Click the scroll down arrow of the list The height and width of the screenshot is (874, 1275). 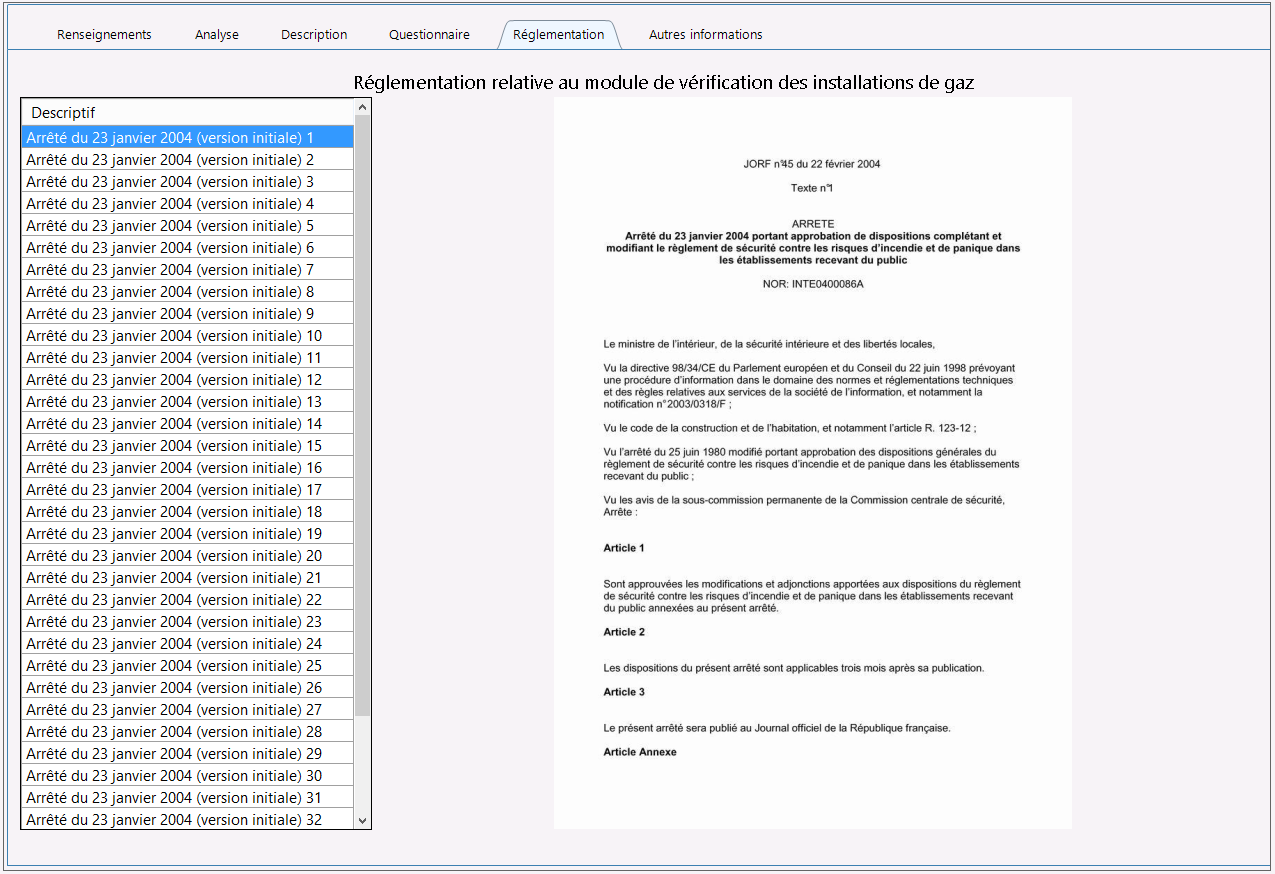[362, 820]
